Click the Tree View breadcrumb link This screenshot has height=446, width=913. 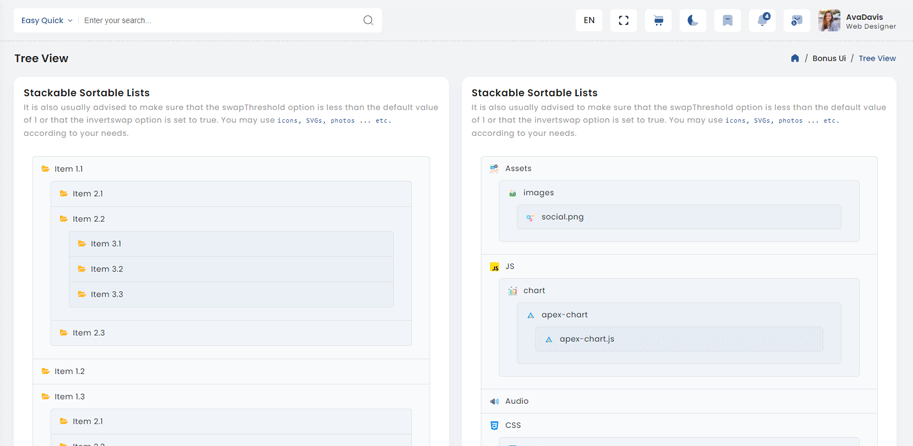877,59
